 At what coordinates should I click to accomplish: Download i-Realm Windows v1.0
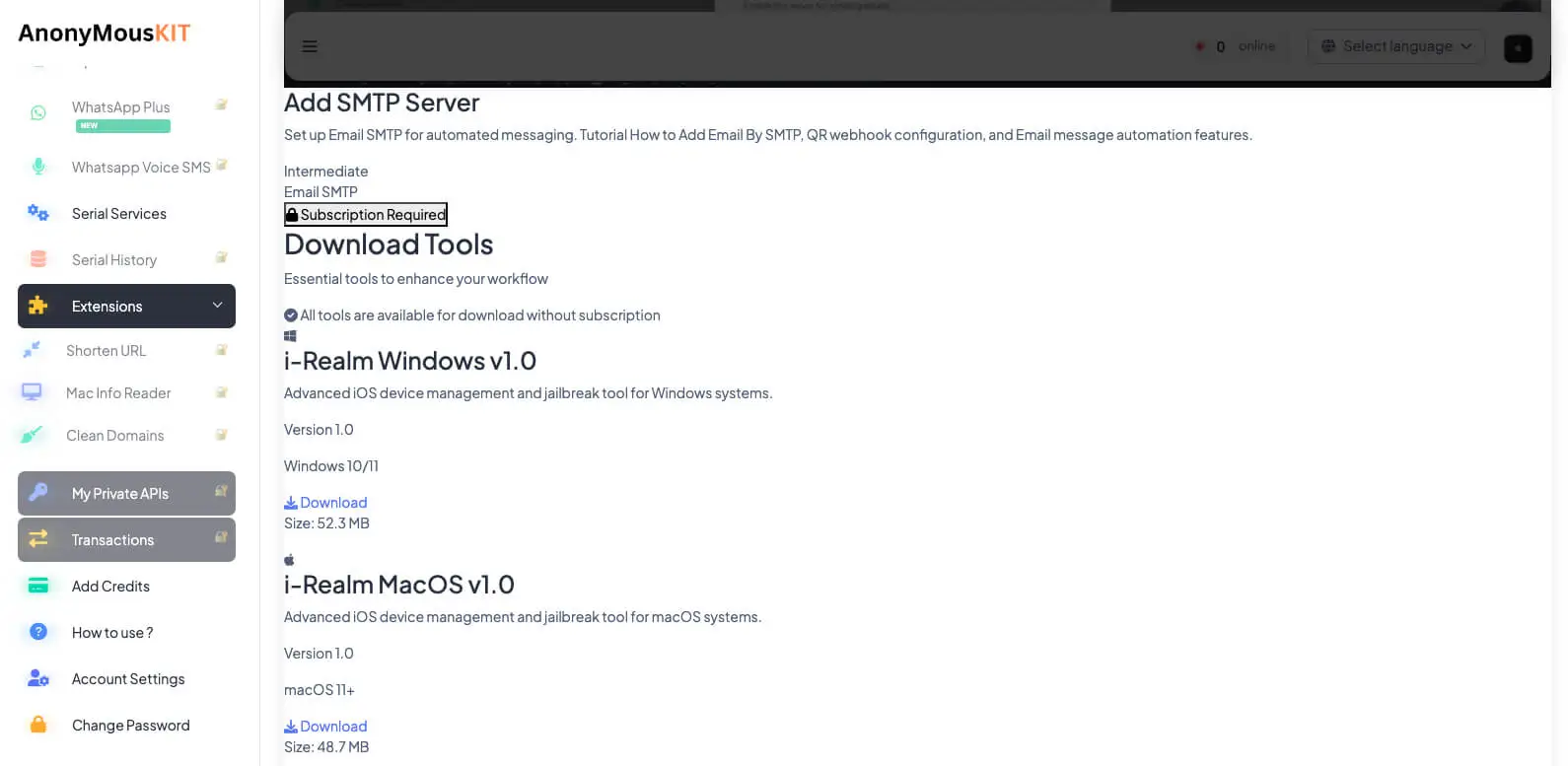325,503
